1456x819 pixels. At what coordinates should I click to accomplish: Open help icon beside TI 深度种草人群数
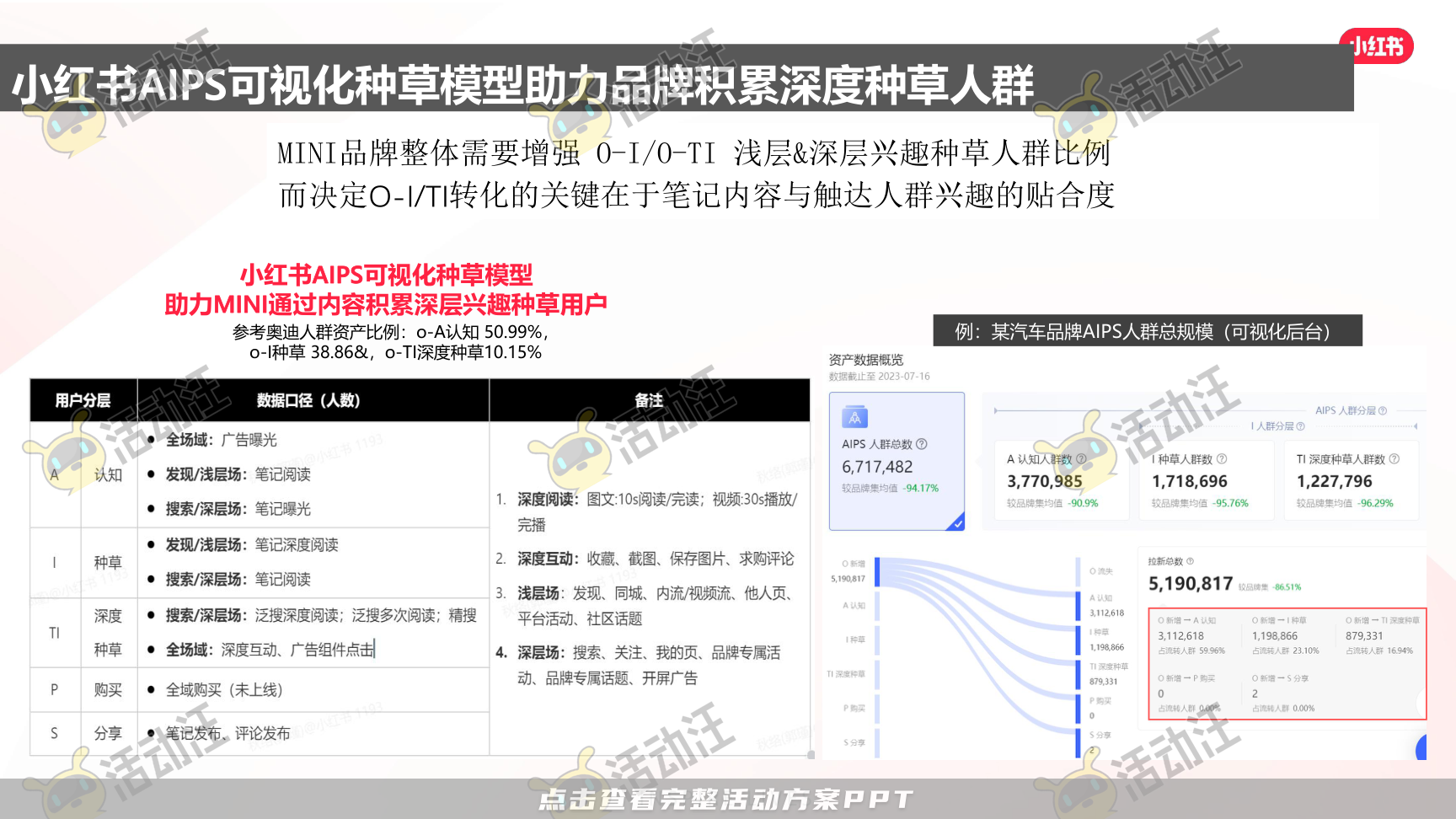[1394, 459]
